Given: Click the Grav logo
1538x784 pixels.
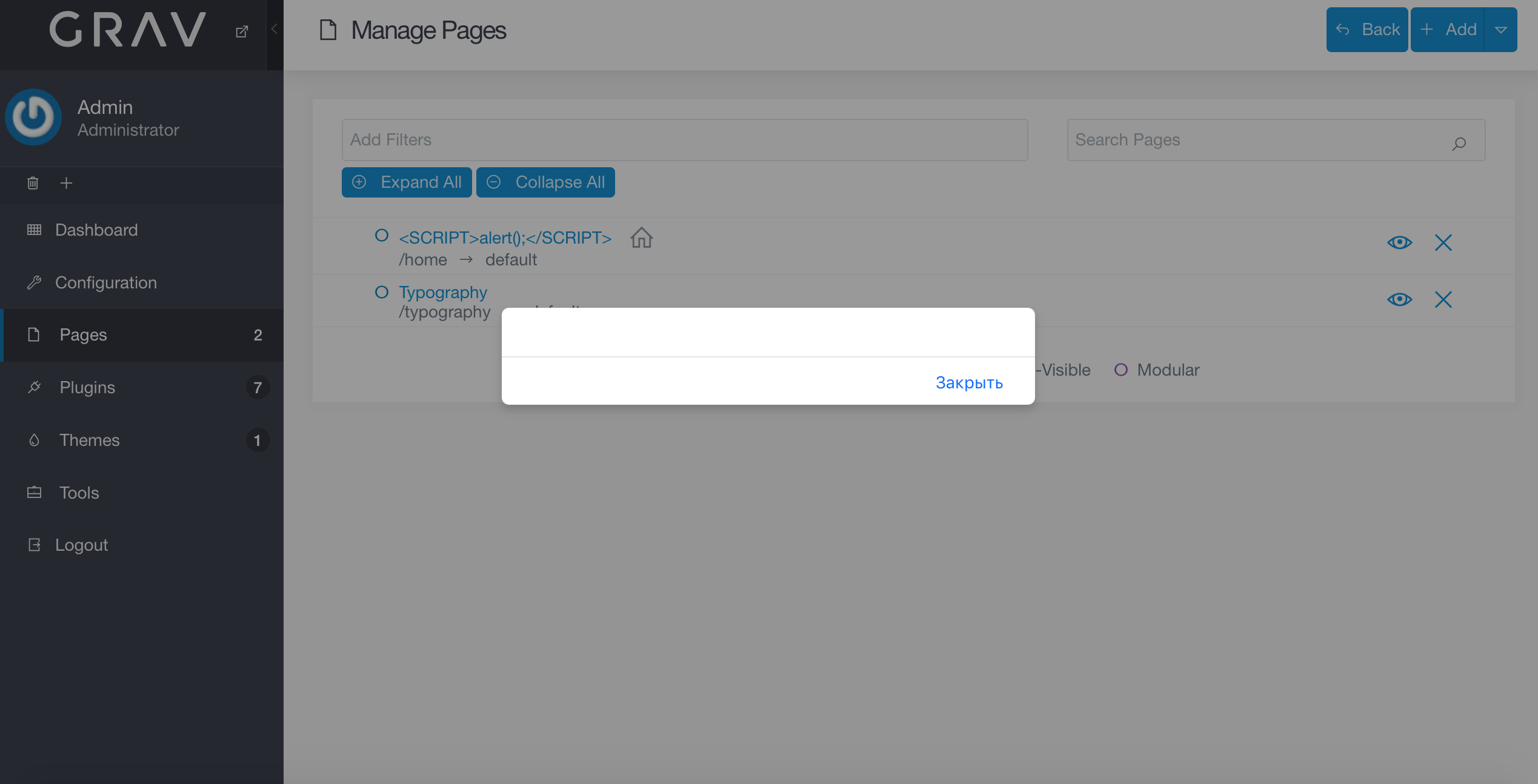Looking at the screenshot, I should click(127, 30).
